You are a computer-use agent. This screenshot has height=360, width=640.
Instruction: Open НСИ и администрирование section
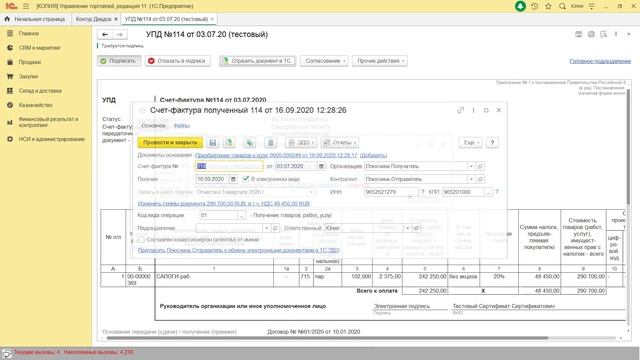(51, 139)
